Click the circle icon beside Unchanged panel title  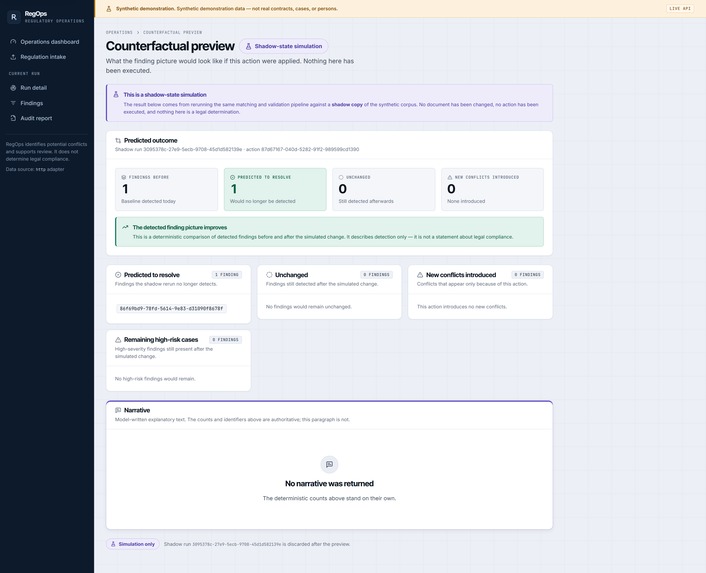click(269, 275)
